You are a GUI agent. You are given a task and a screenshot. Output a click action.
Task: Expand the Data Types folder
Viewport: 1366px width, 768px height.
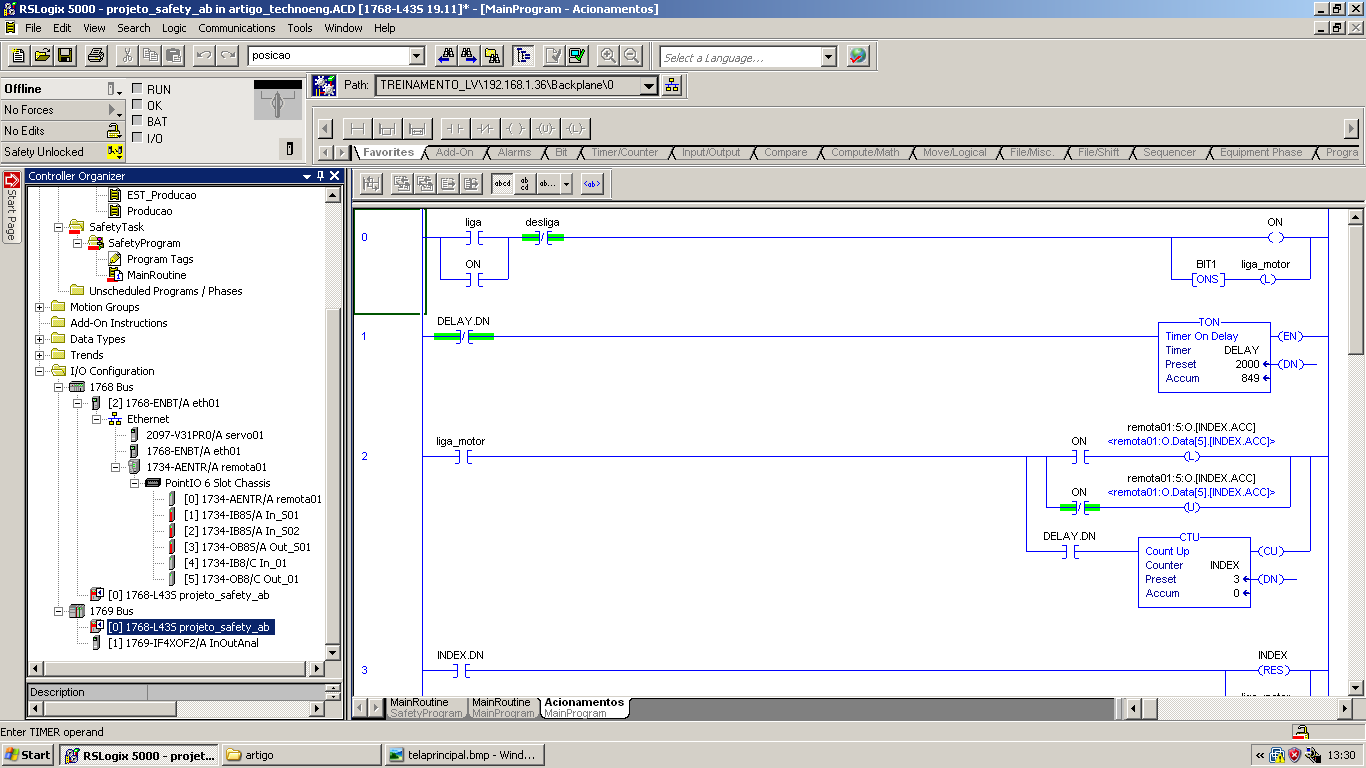click(x=40, y=339)
